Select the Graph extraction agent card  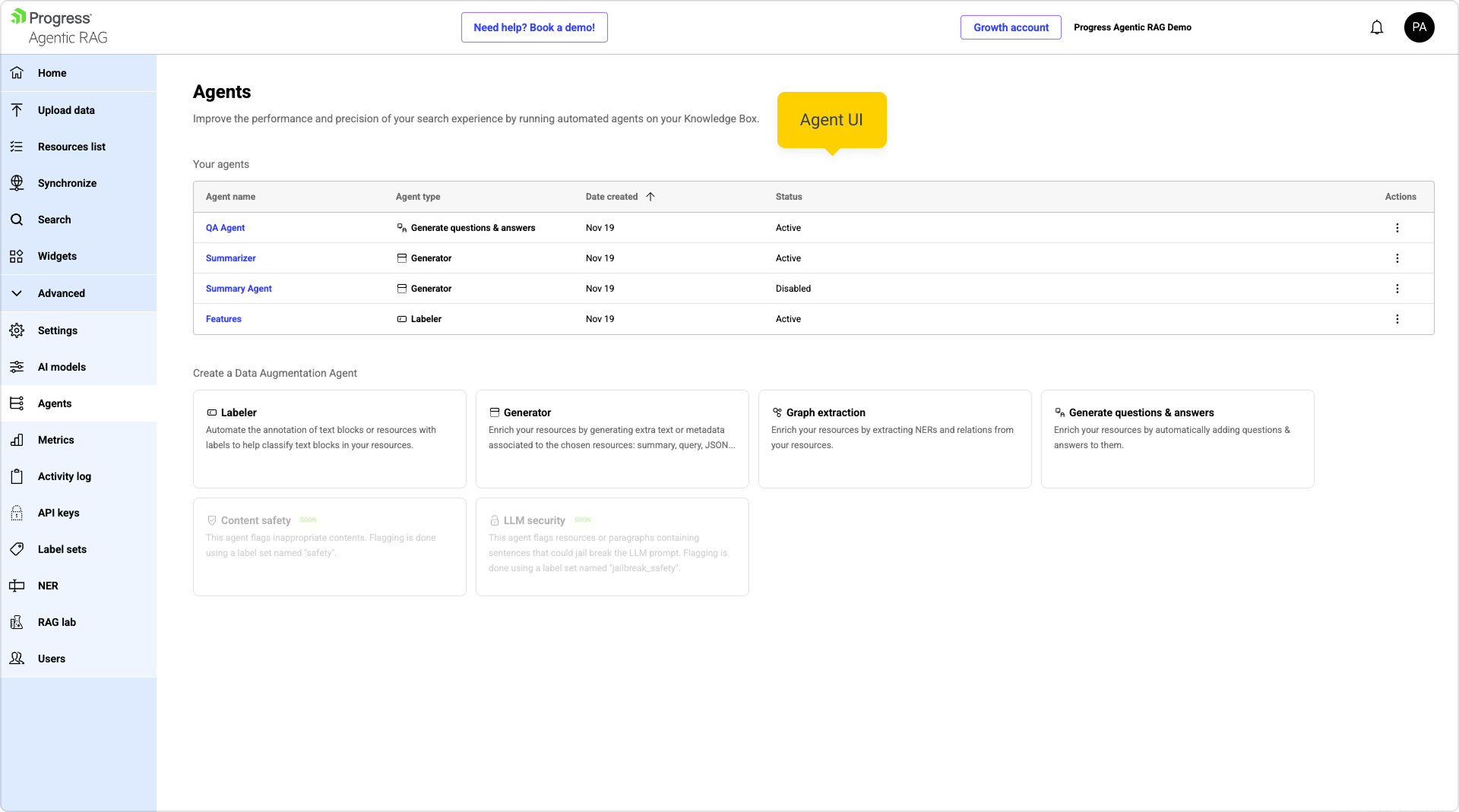tap(894, 438)
